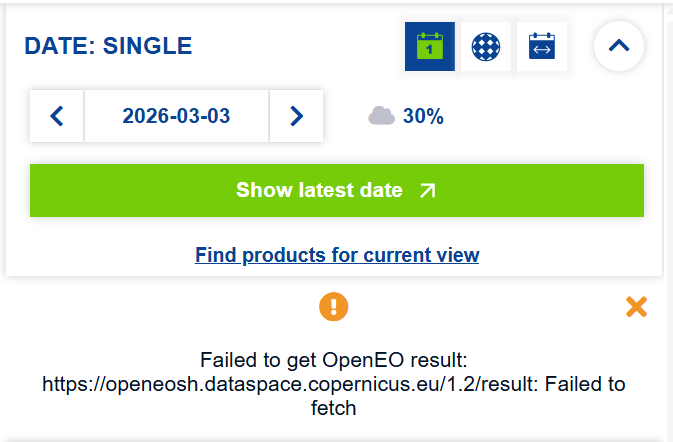This screenshot has height=442, width=673.
Task: Click the word 'fetch' ending the error
Action: (x=336, y=408)
